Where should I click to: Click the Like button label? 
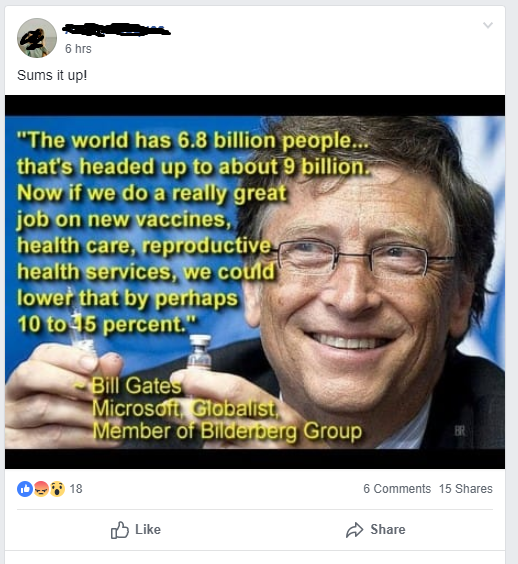pos(148,529)
